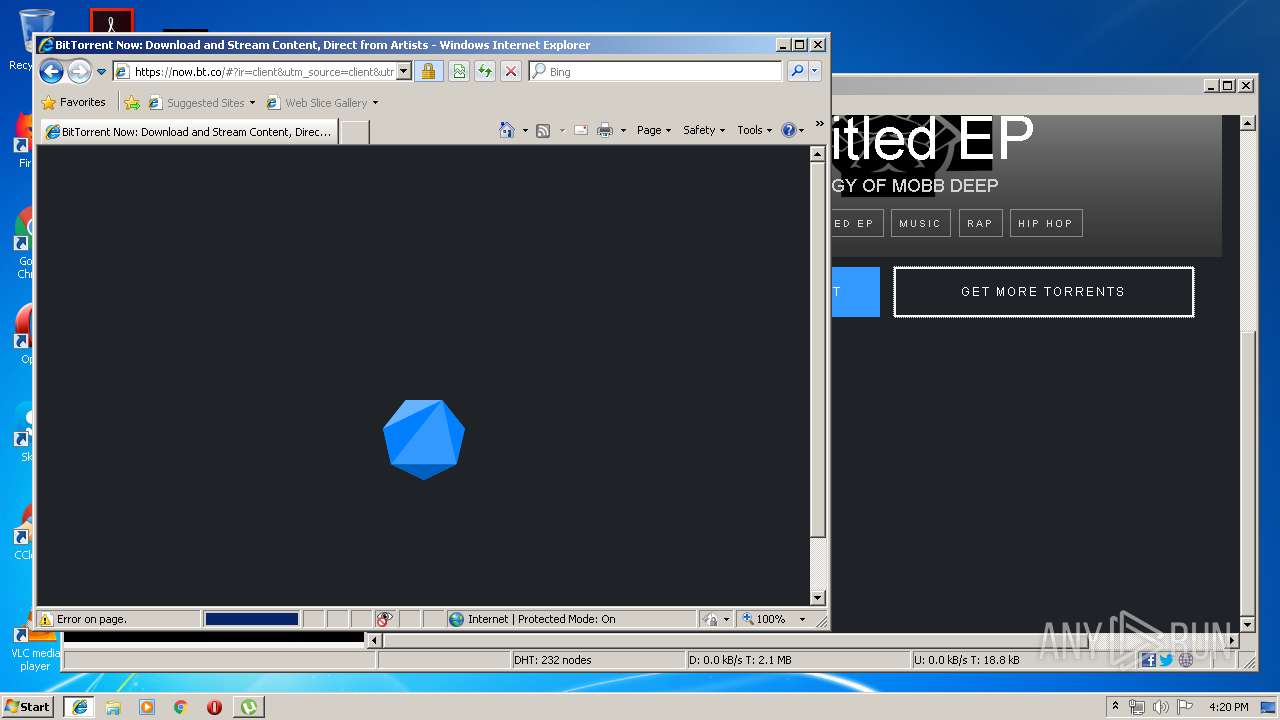Screen dimensions: 1280x720
Task: Expand the Print options dropdown arrow
Action: click(x=623, y=131)
